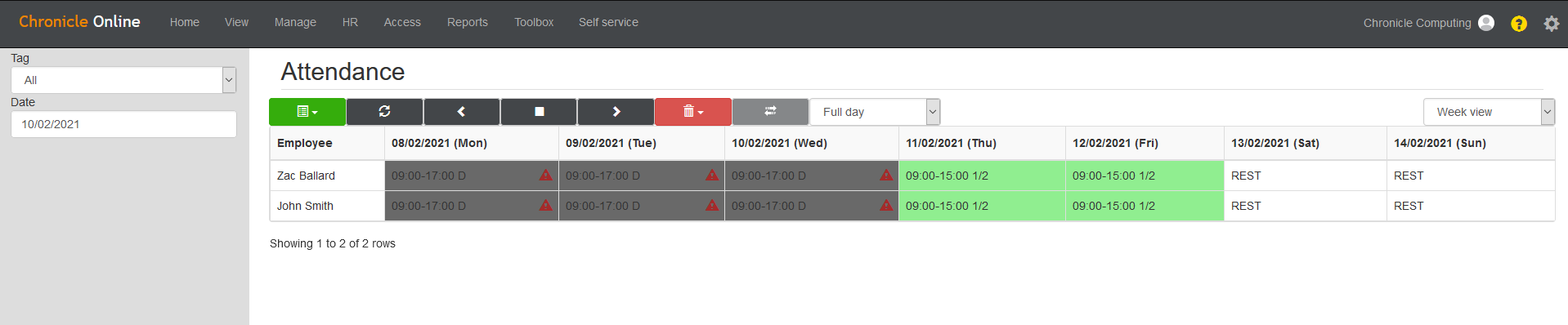1568x325 pixels.
Task: Open the Self service menu
Action: coord(608,23)
